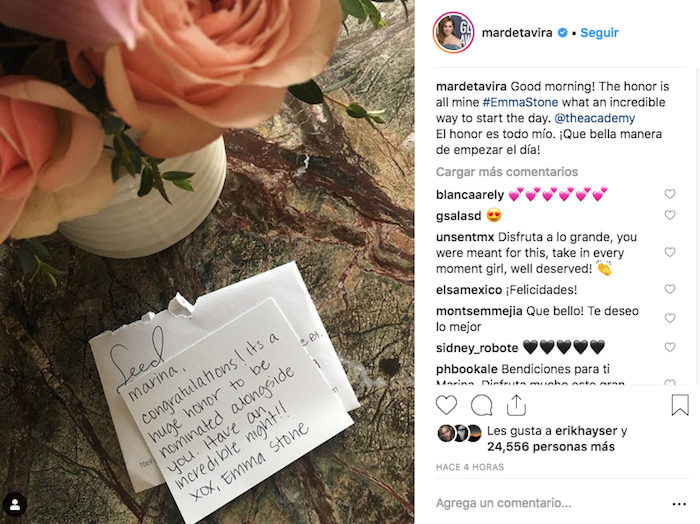
Task: Show tagged people icon on photo
Action: 15,504
